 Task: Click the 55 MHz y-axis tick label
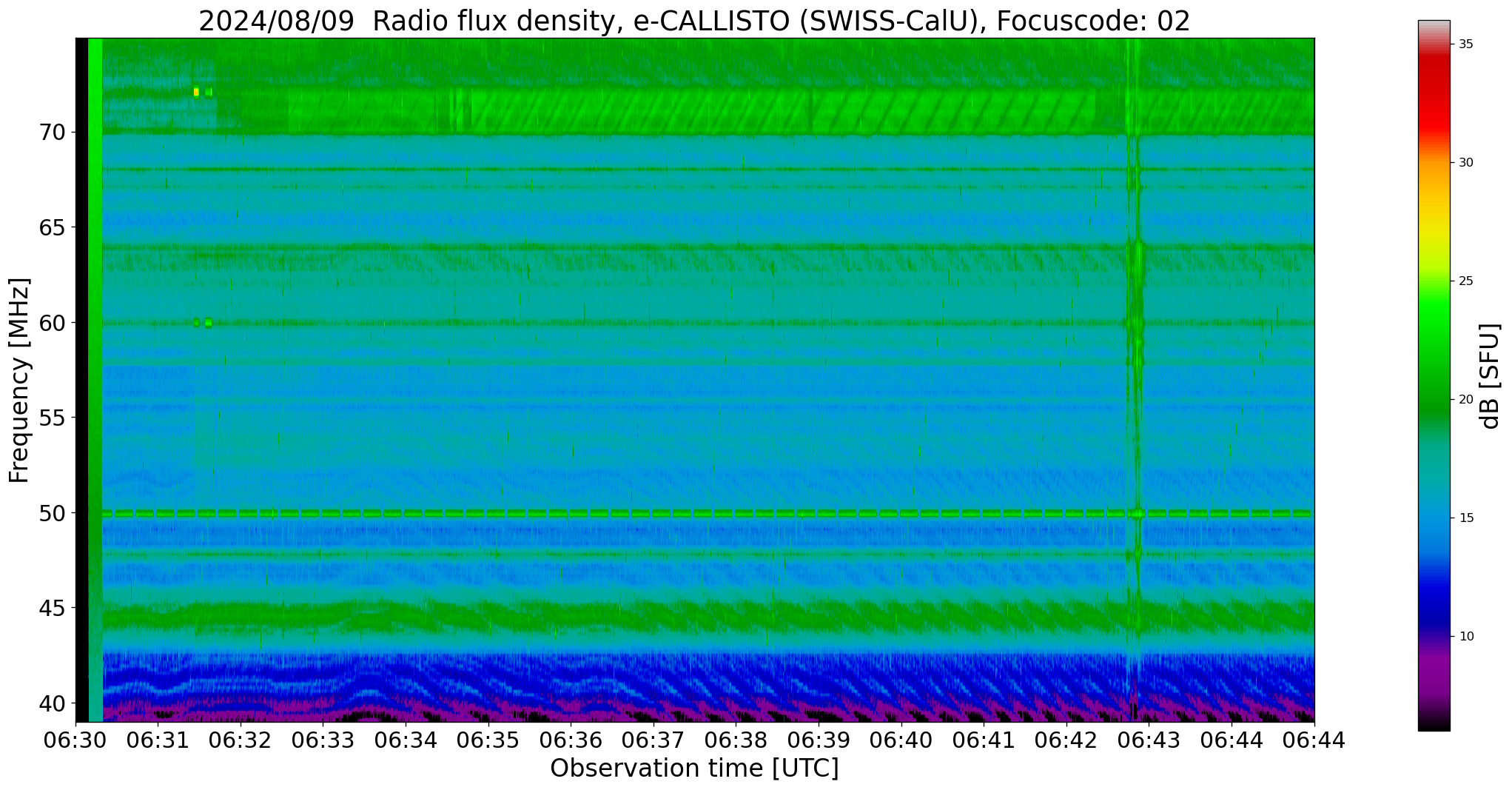tap(53, 418)
